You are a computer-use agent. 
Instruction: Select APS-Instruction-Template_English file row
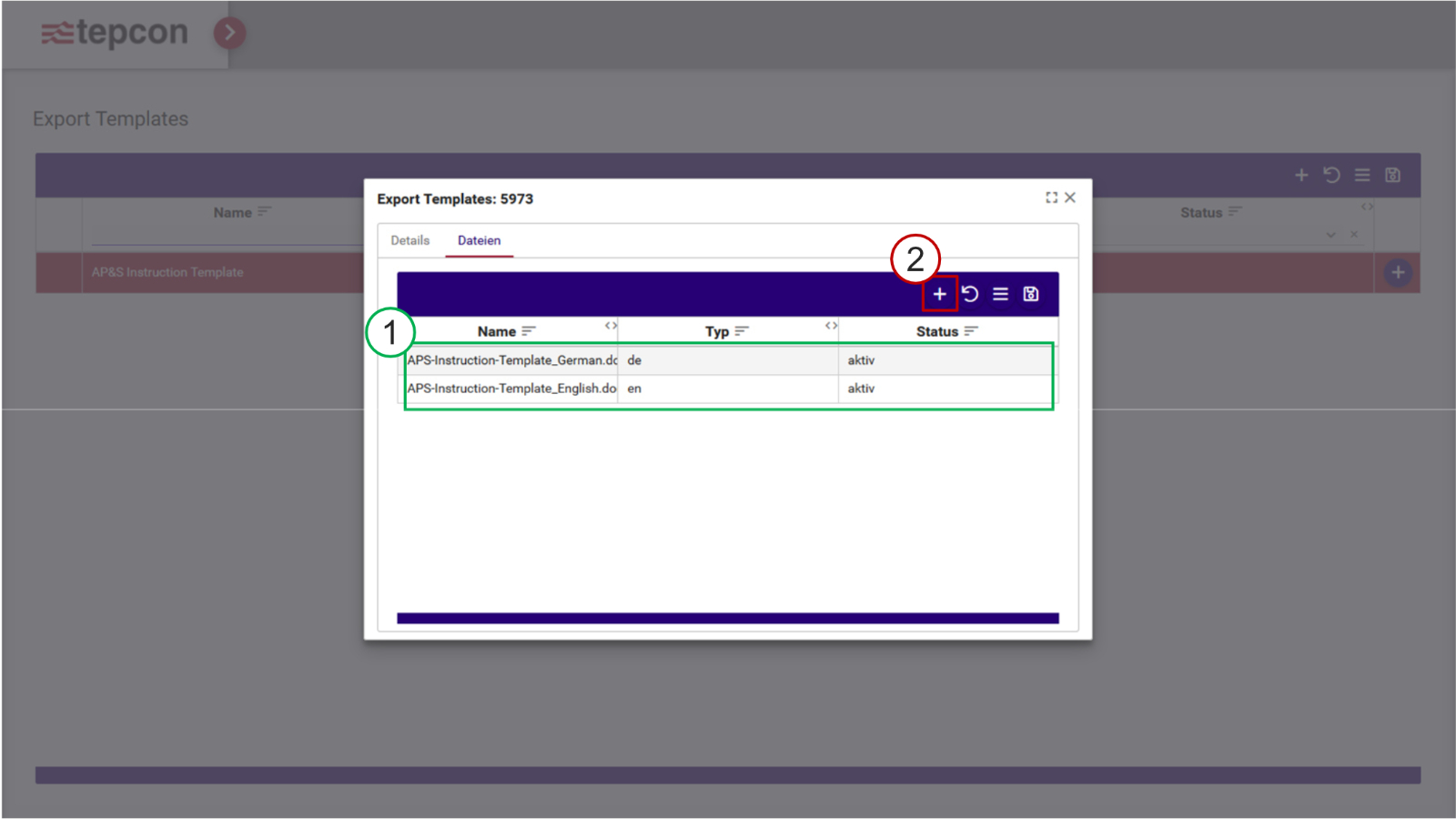click(x=511, y=389)
